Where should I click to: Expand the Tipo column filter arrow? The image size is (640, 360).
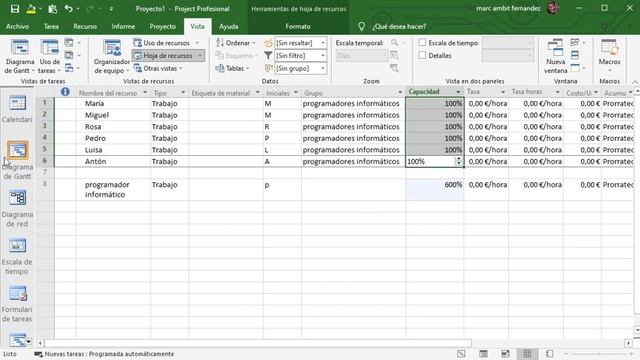point(183,93)
